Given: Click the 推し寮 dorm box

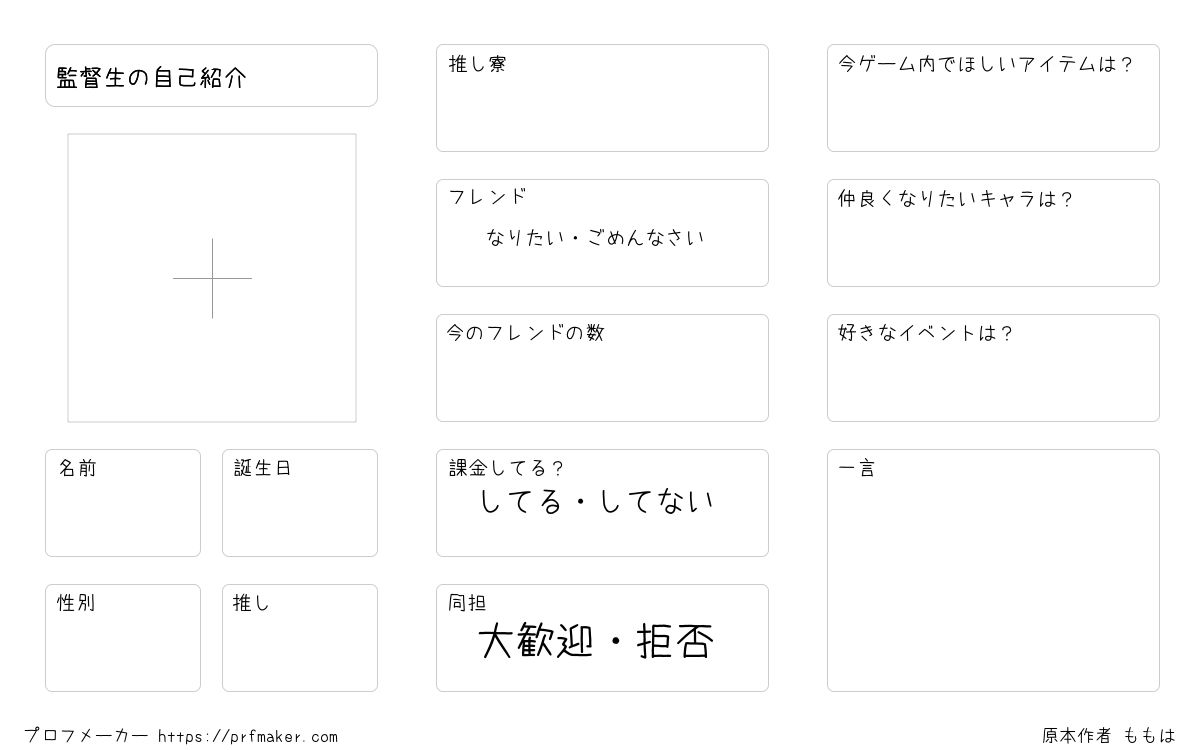Looking at the screenshot, I should (x=602, y=98).
